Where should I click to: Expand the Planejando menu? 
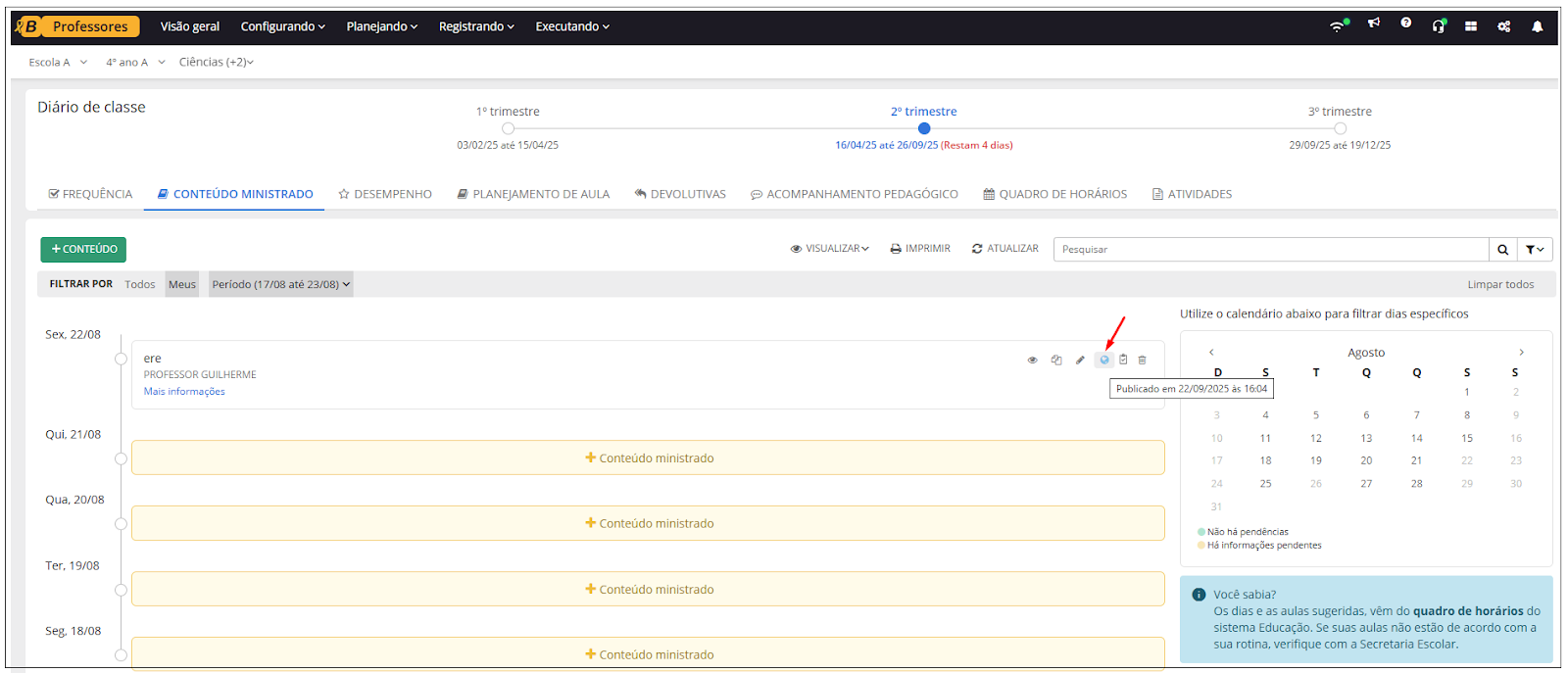click(x=381, y=26)
